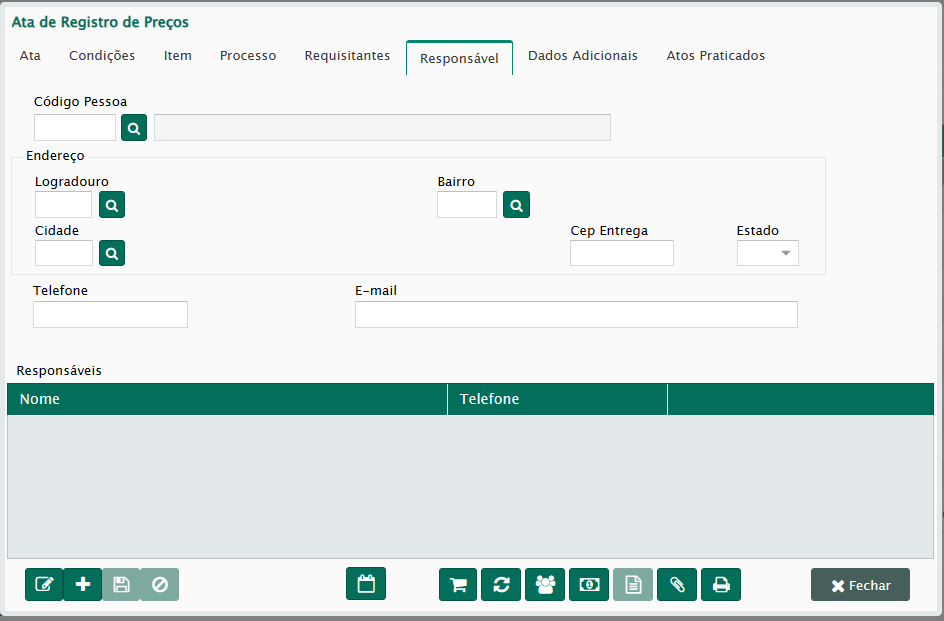The image size is (944, 621).
Task: Click the printer icon button
Action: pos(721,585)
